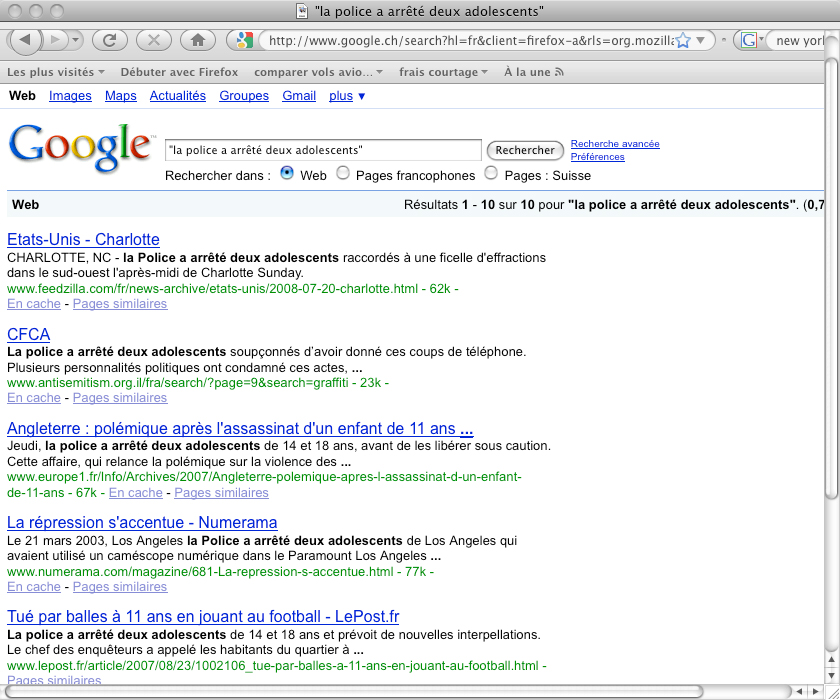This screenshot has height=700, width=840.
Task: Click the horizontal scrollbar right arrow
Action: [x=815, y=691]
